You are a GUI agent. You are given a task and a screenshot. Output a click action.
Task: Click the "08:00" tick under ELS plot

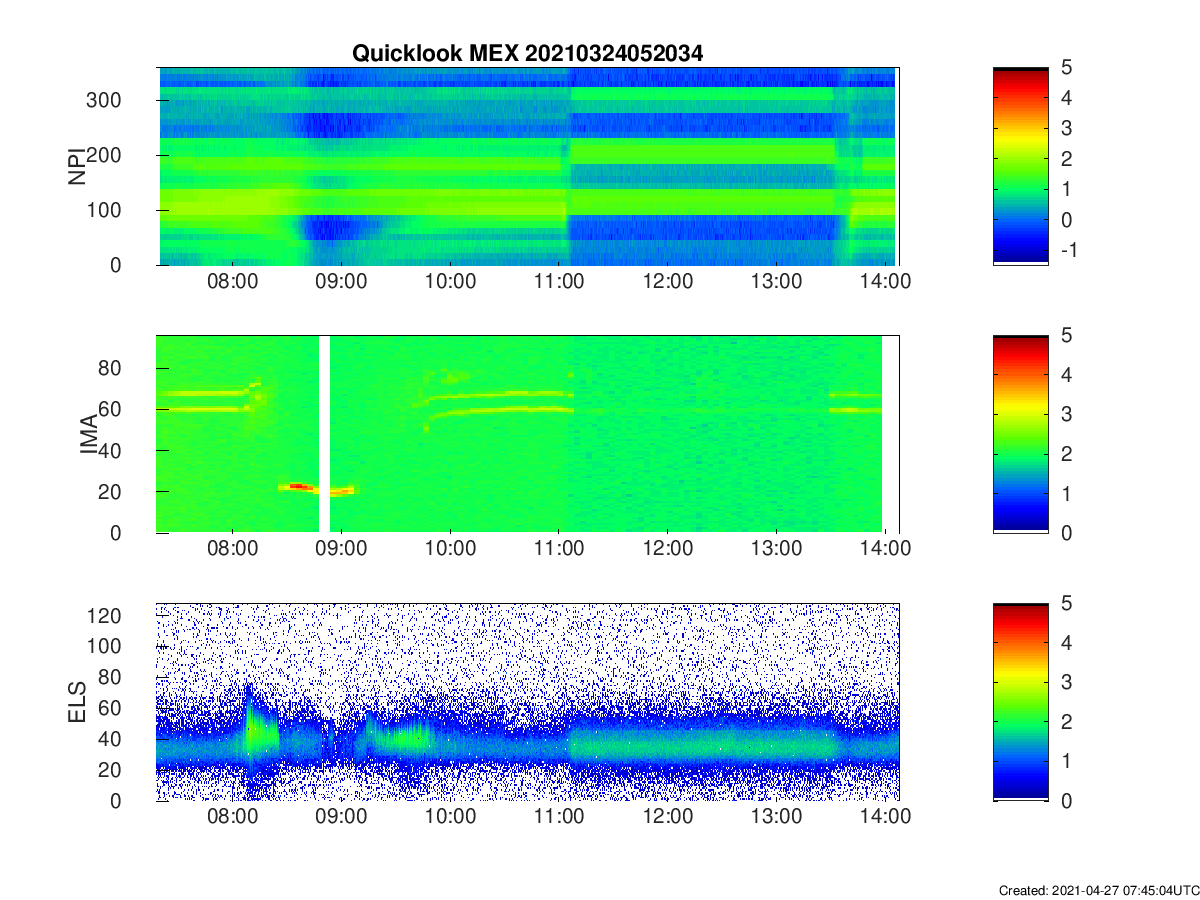[232, 819]
